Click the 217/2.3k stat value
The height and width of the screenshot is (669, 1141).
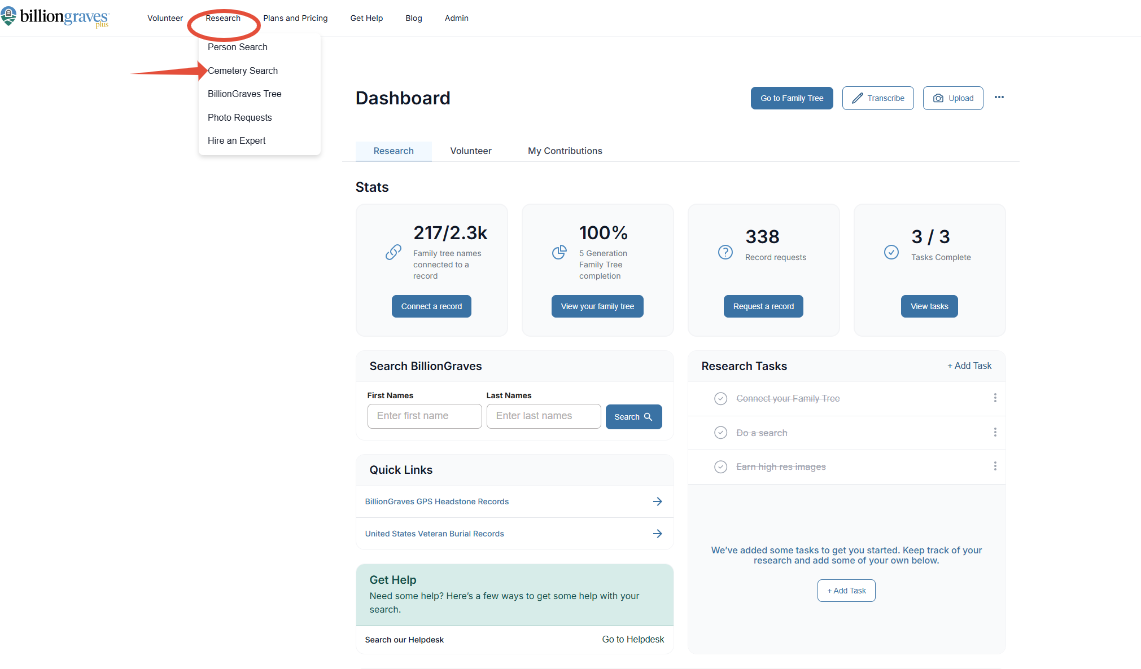point(450,233)
